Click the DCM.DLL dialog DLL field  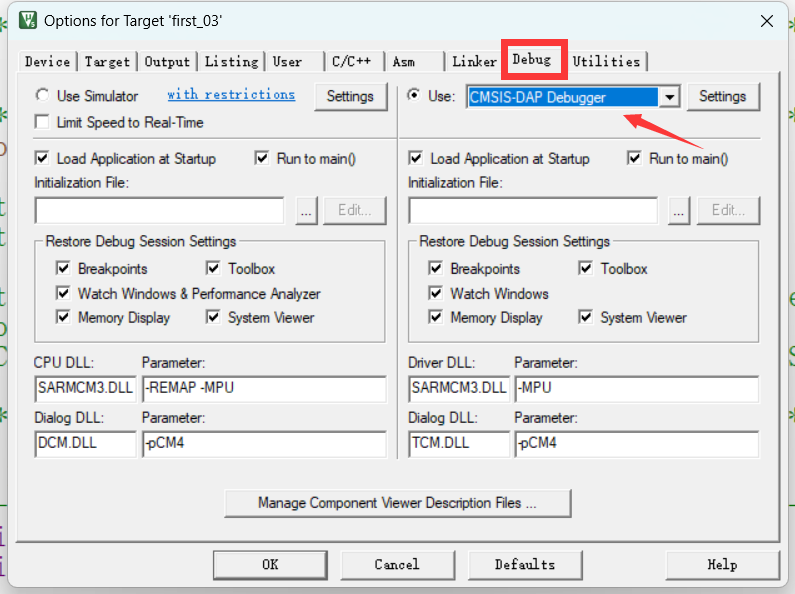85,443
